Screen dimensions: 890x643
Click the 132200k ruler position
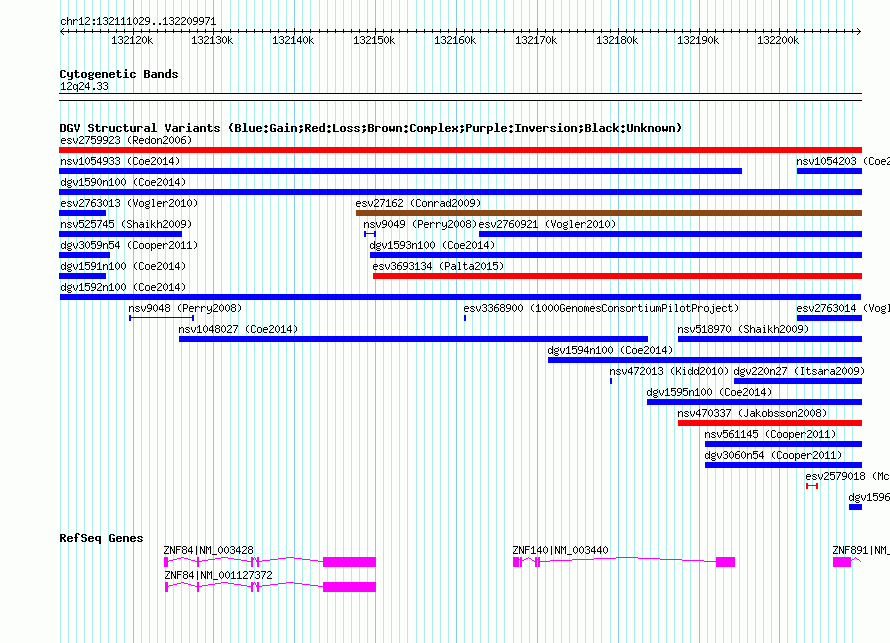point(778,40)
